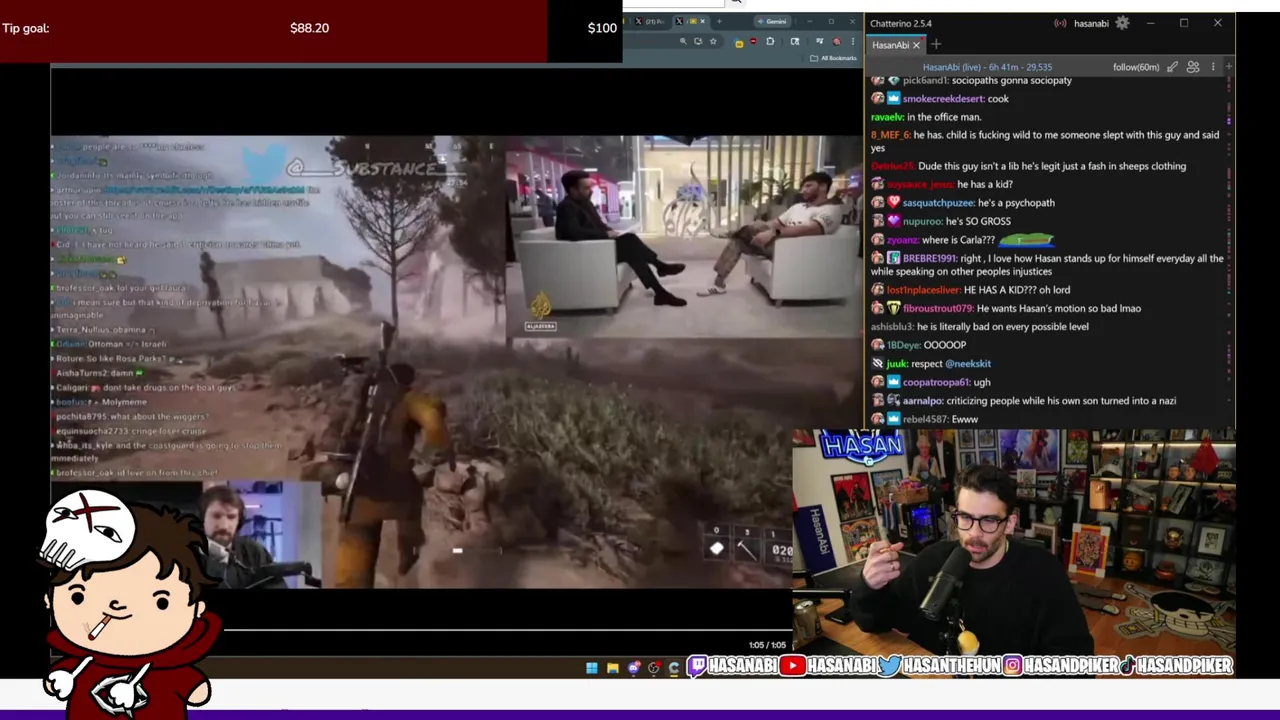
Task: Click the $88.20 tip amount
Action: click(309, 28)
